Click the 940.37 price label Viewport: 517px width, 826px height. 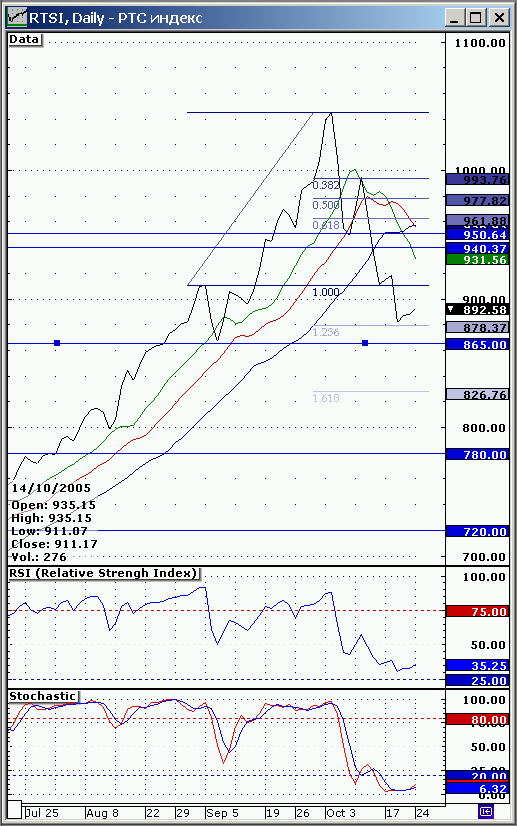coord(477,248)
